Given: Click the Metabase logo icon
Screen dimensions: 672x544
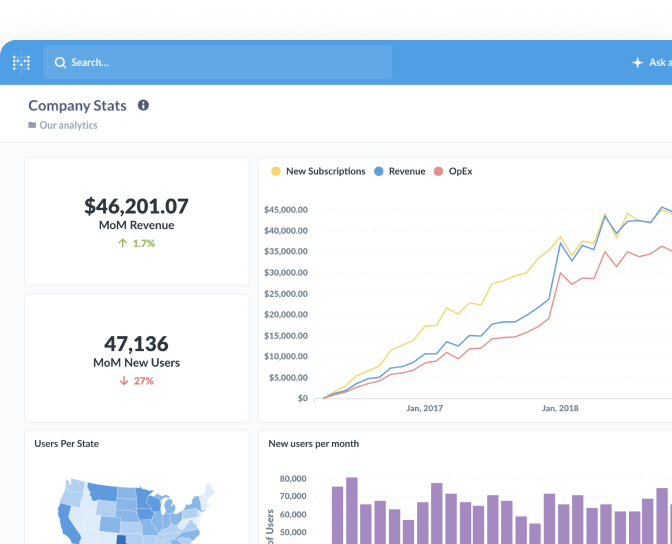Looking at the screenshot, I should click(x=21, y=62).
